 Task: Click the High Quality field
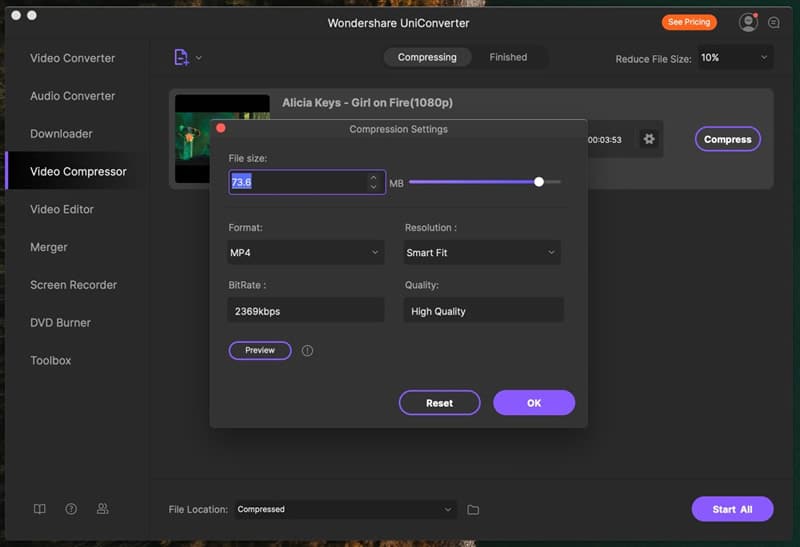click(483, 311)
